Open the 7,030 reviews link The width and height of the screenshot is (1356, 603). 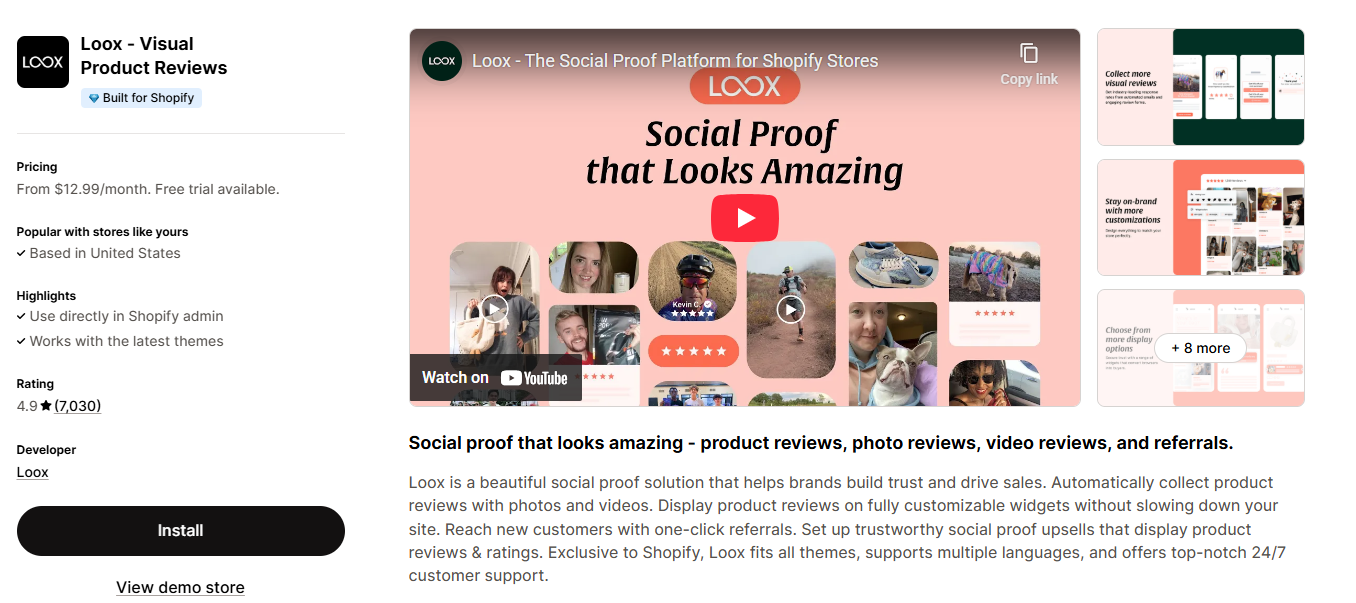tap(78, 406)
